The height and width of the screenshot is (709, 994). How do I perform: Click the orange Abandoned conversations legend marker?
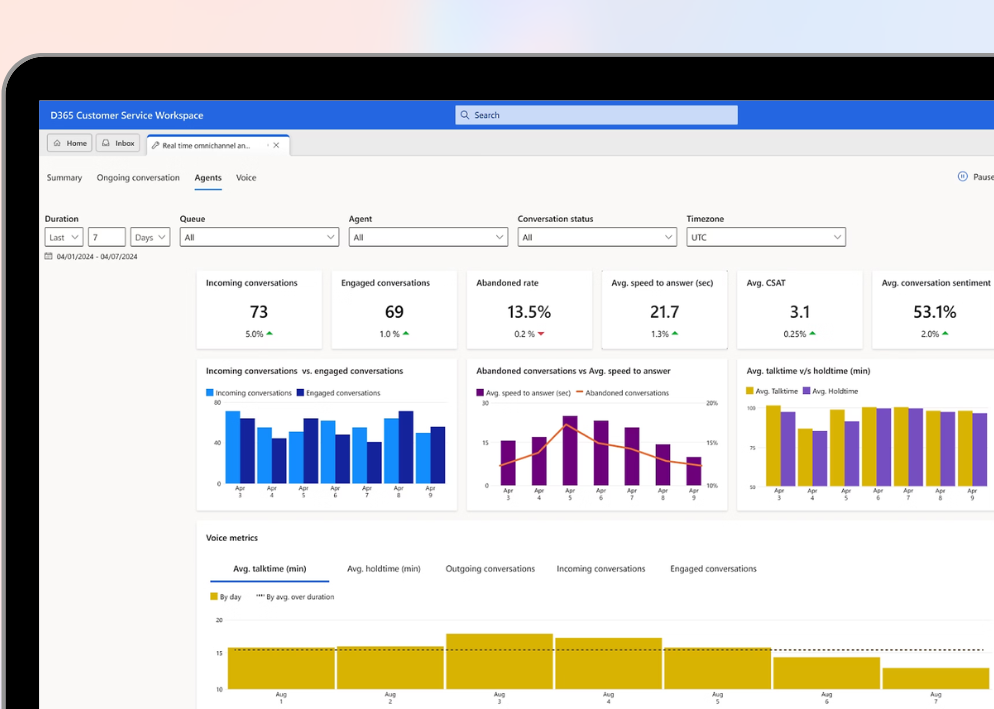(579, 392)
